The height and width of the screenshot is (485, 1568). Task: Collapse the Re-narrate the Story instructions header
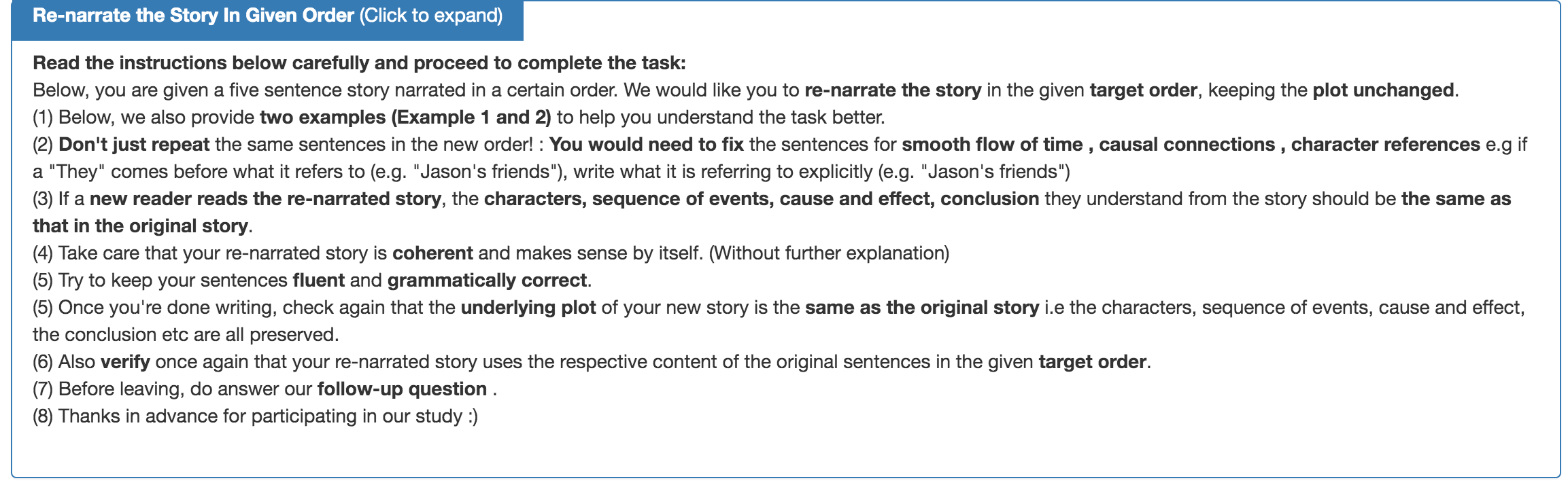pos(193,16)
